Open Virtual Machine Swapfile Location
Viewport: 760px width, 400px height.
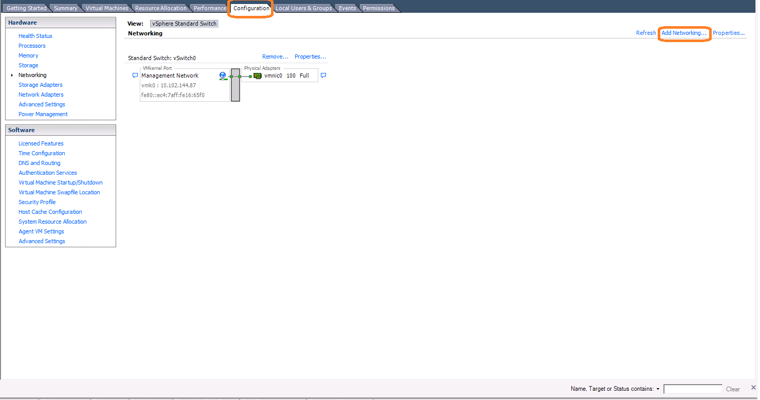click(x=59, y=192)
